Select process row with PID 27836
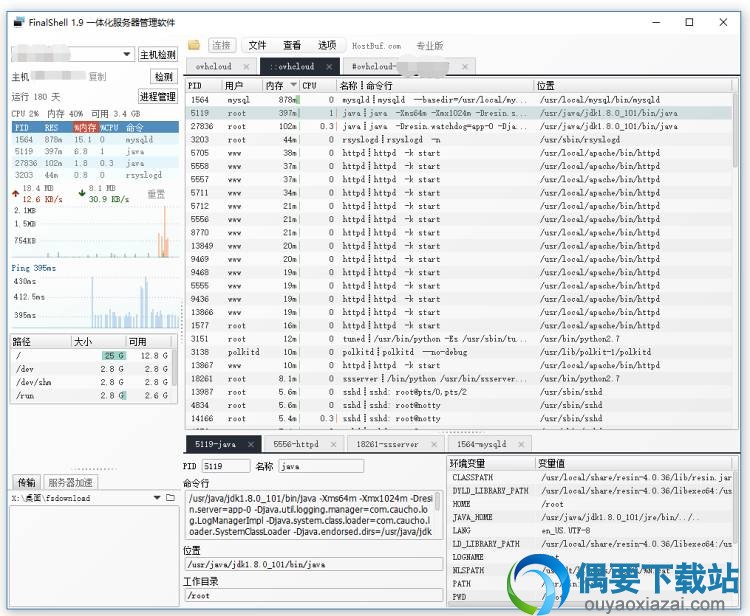 pyautogui.click(x=458, y=126)
